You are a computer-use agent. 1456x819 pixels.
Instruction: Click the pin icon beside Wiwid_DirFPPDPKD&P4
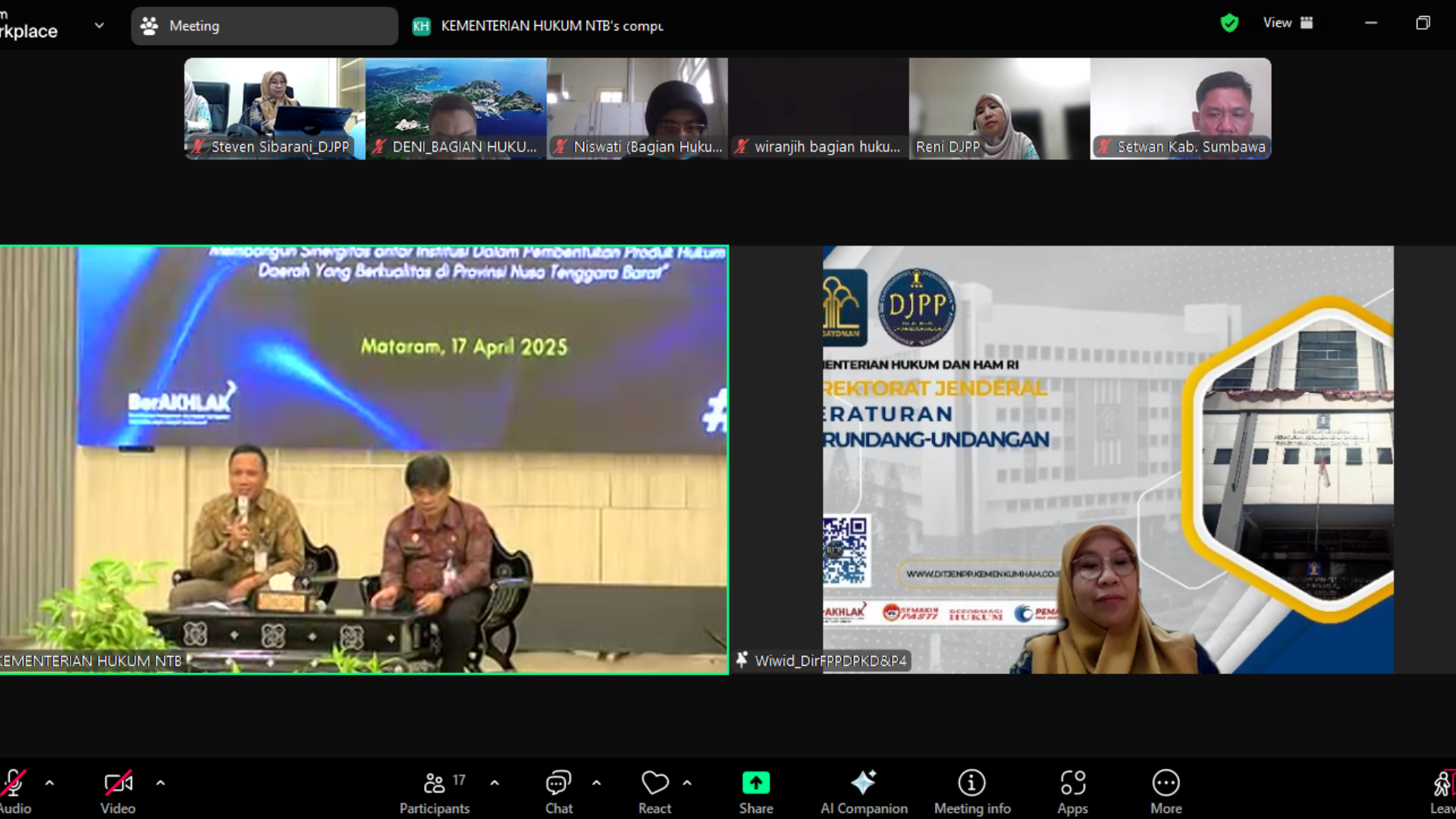(742, 660)
